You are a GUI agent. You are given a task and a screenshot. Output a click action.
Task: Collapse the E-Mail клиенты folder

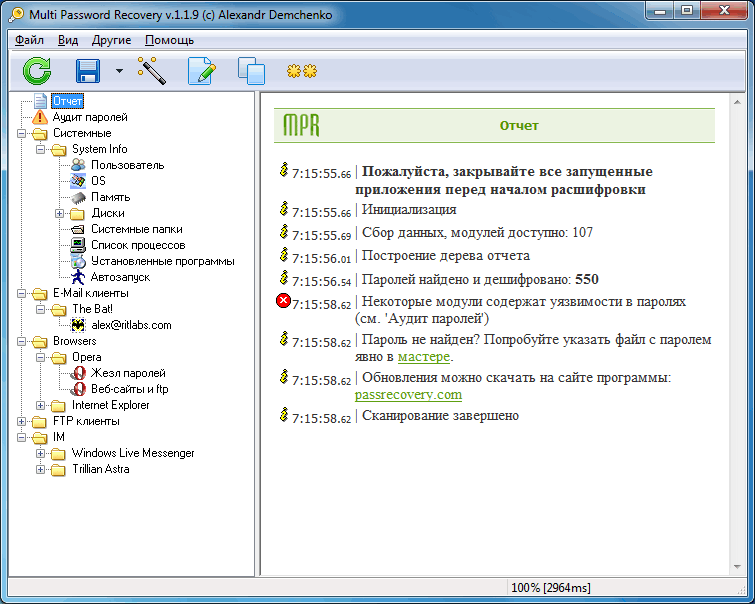point(21,293)
